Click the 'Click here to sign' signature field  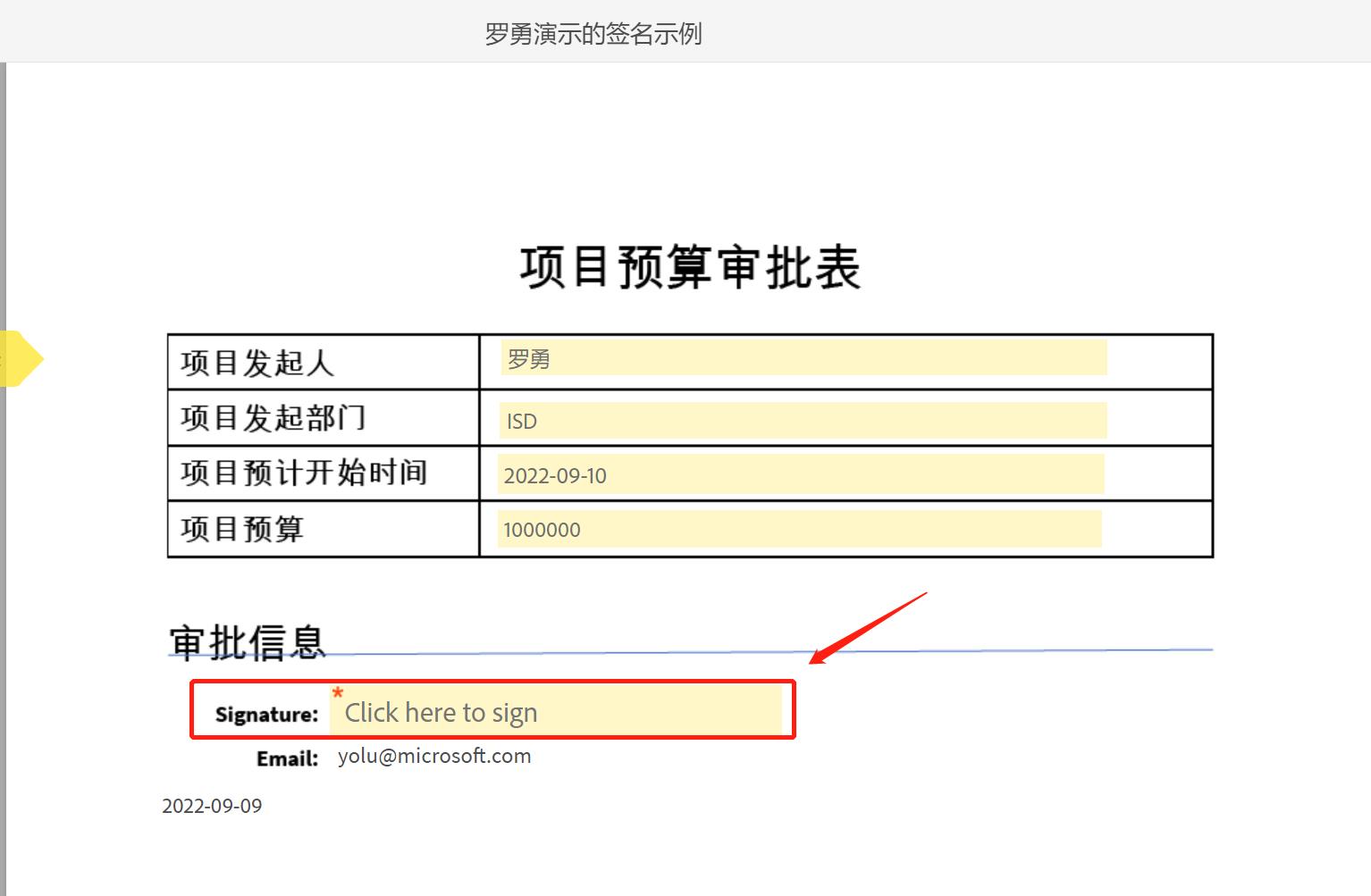click(556, 711)
